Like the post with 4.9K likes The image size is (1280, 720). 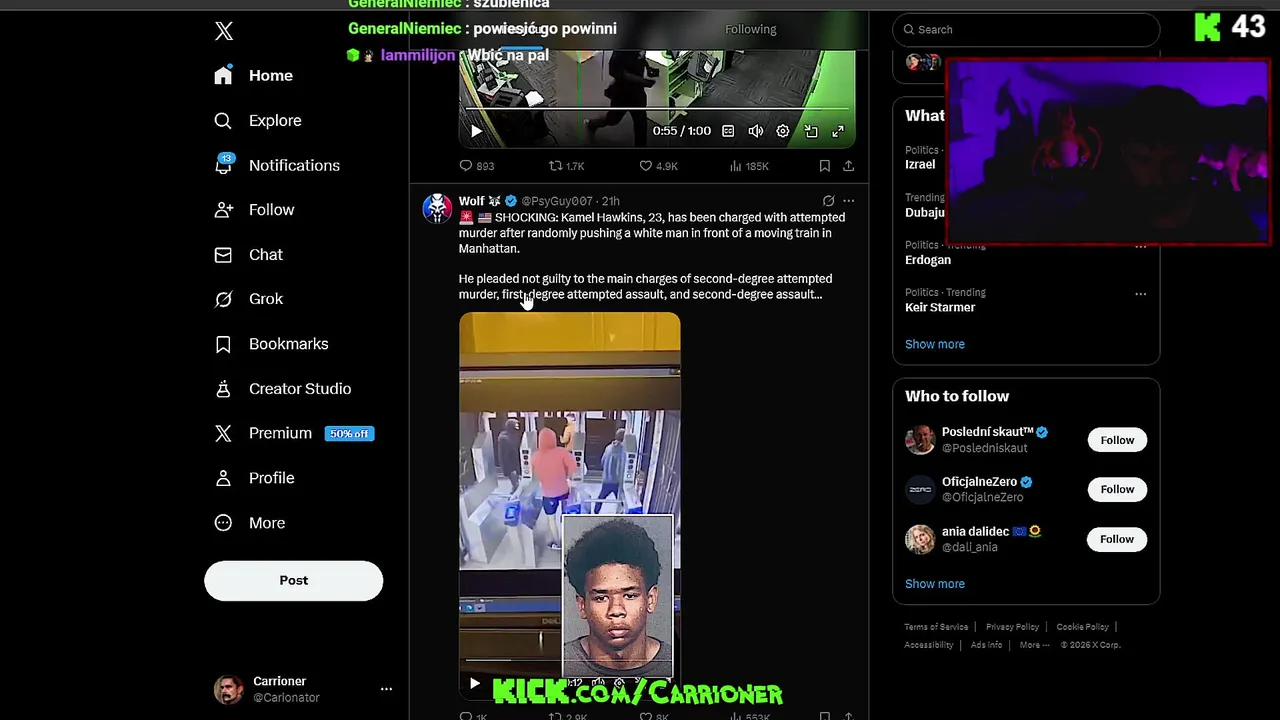[658, 166]
